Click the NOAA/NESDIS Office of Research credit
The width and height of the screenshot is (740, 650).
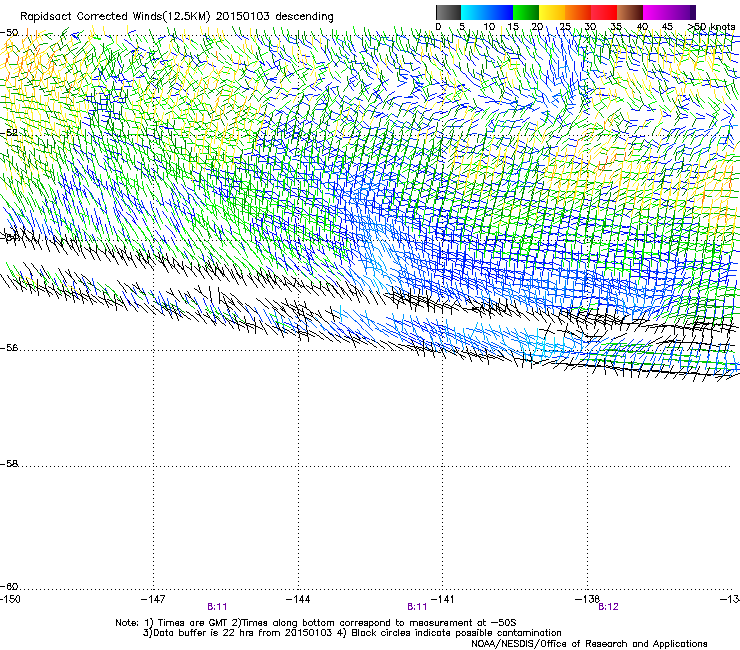[589, 643]
